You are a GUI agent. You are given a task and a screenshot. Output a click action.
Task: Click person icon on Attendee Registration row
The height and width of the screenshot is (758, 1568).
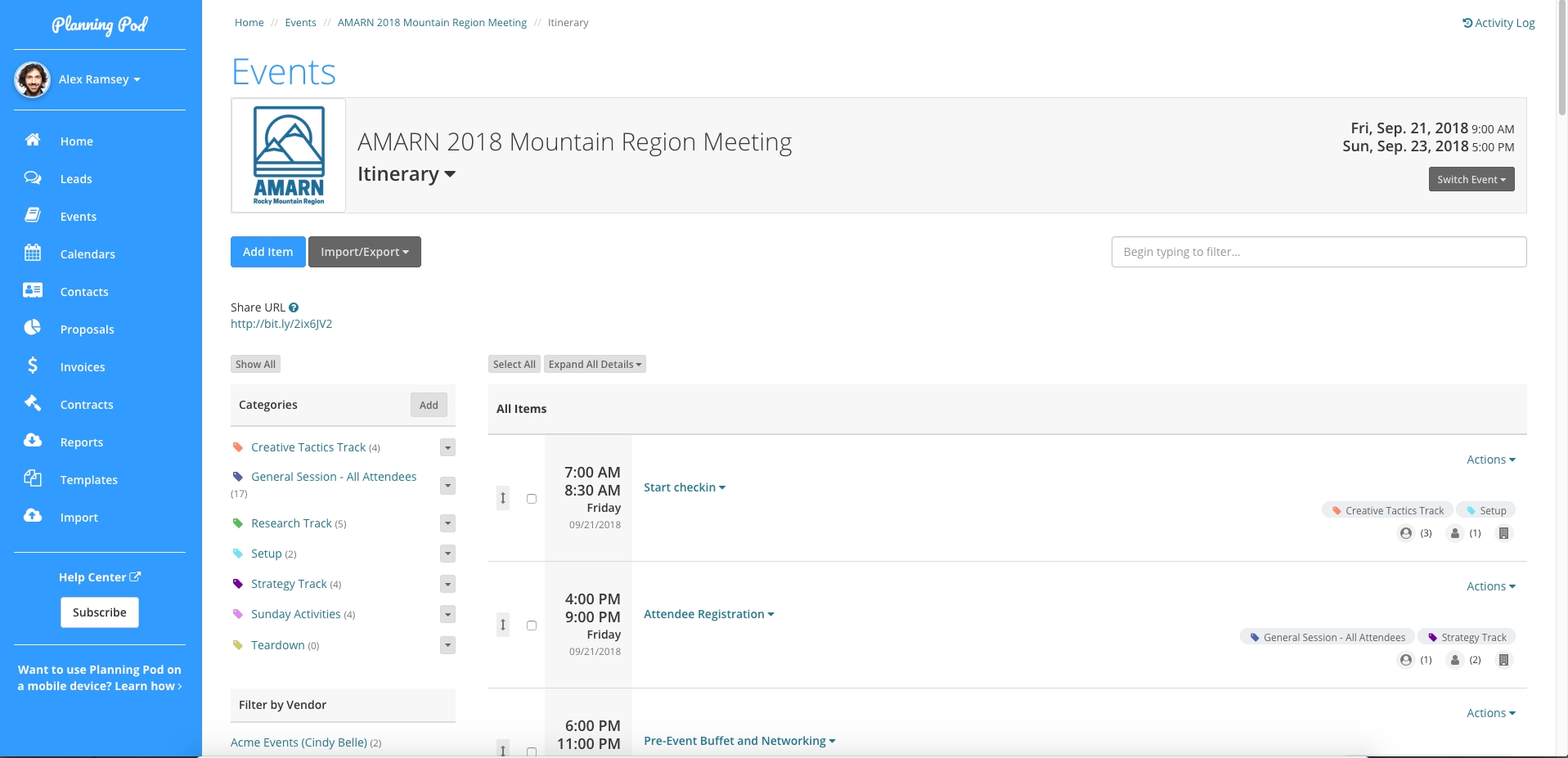point(1455,660)
